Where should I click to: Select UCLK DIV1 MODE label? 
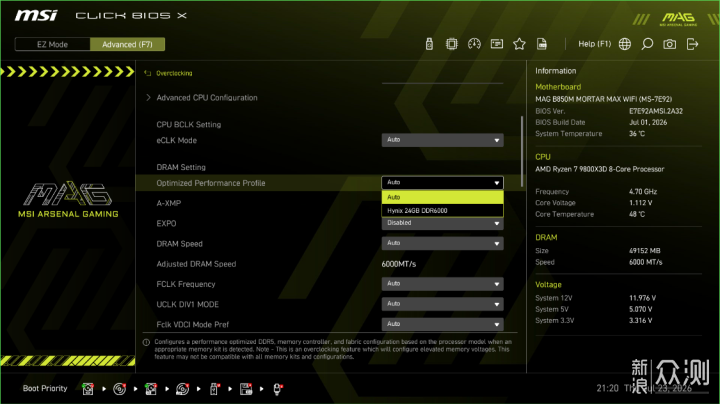point(187,304)
